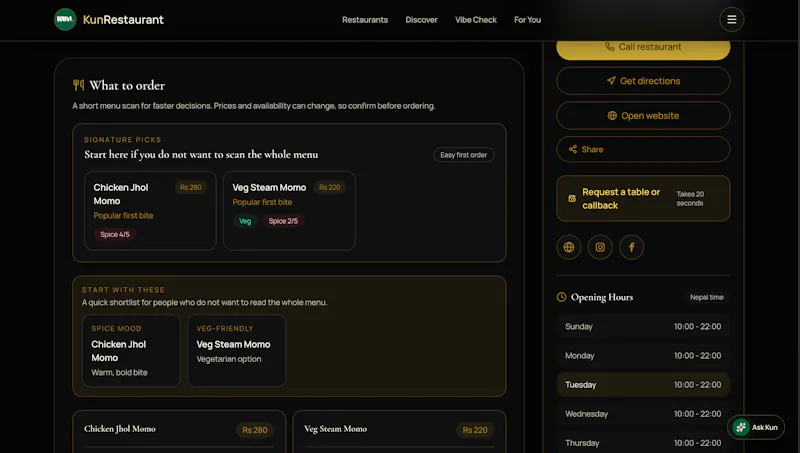Open the bottom Chicken Jhol Momo menu card
The height and width of the screenshot is (453, 800).
tap(179, 431)
